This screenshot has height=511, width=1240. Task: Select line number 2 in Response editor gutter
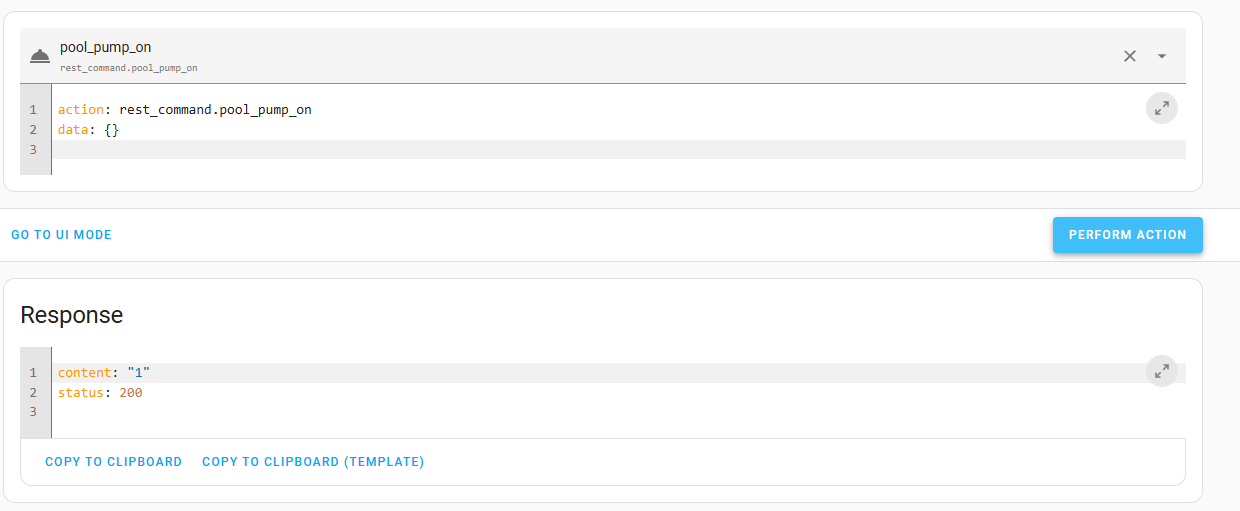(33, 393)
